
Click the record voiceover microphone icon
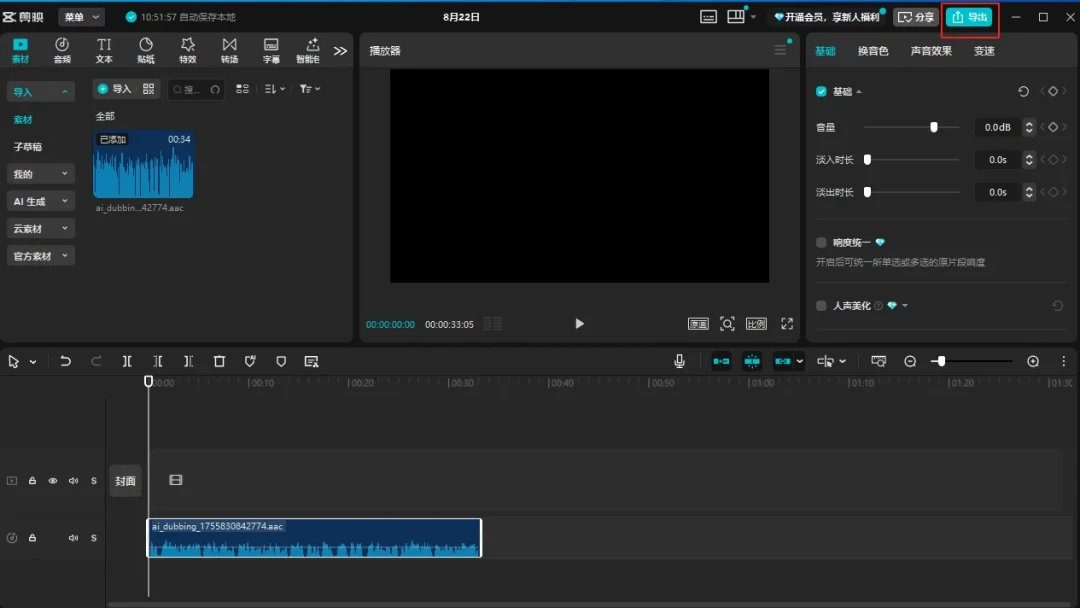[x=679, y=361]
